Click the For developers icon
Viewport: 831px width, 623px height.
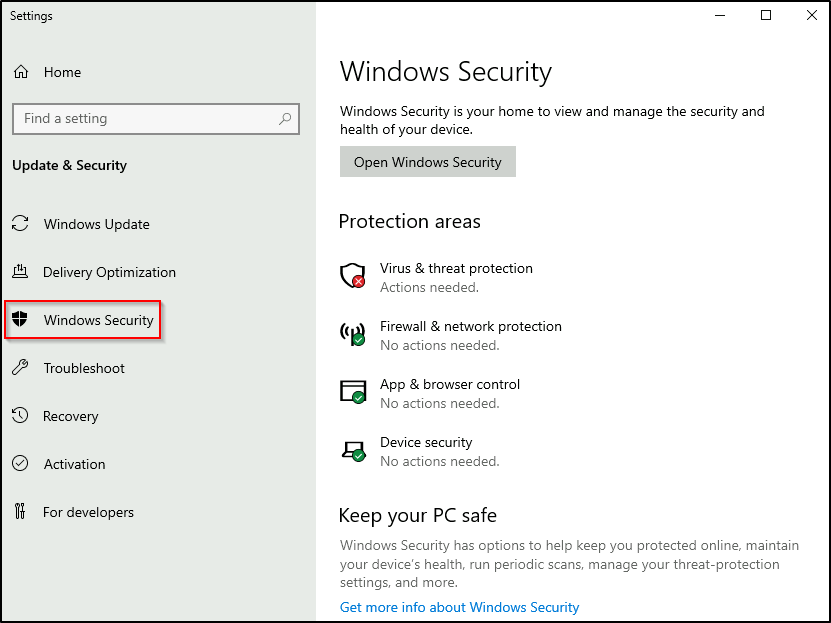click(x=20, y=512)
